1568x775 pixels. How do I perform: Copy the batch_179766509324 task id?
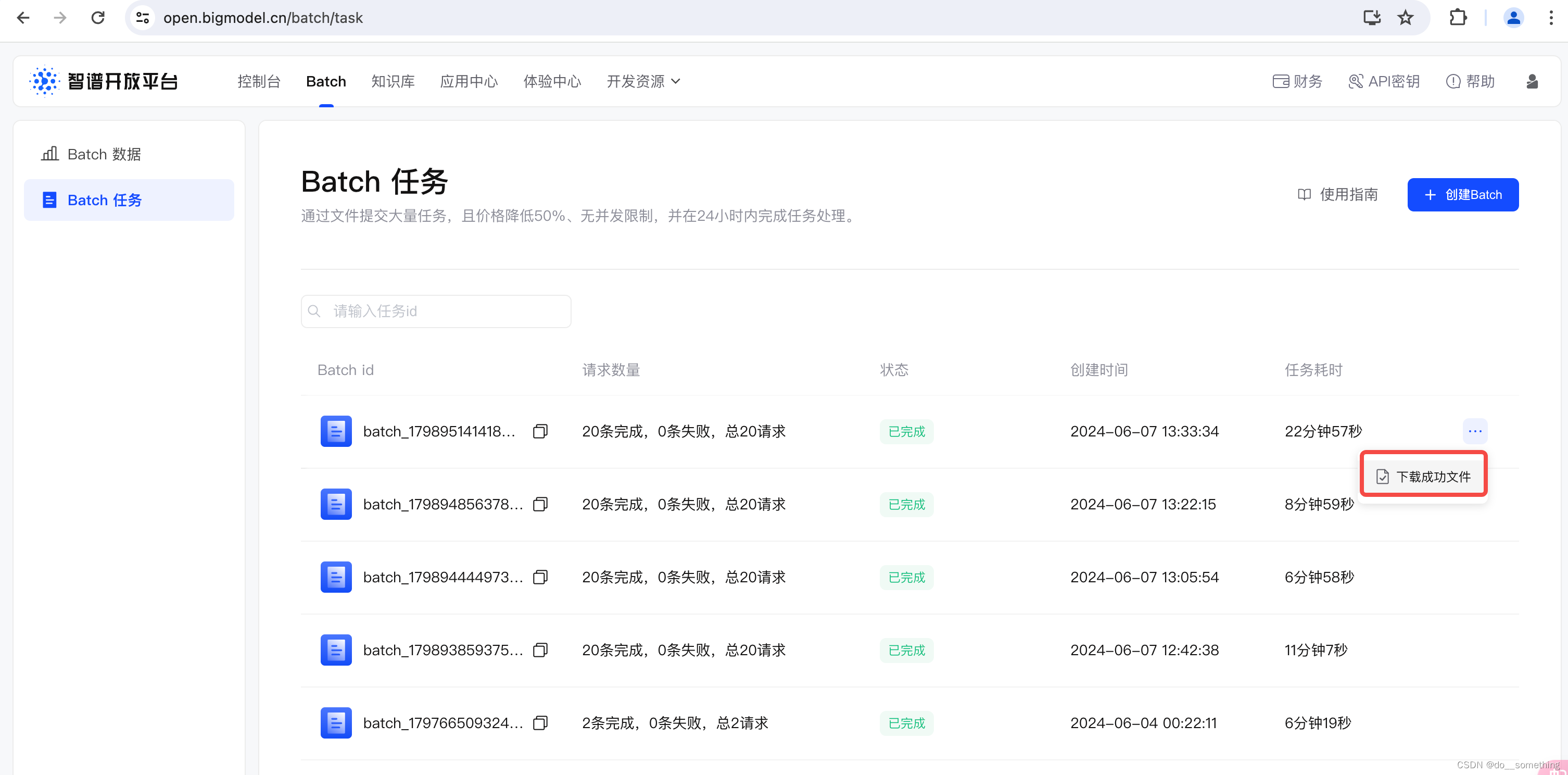click(539, 722)
